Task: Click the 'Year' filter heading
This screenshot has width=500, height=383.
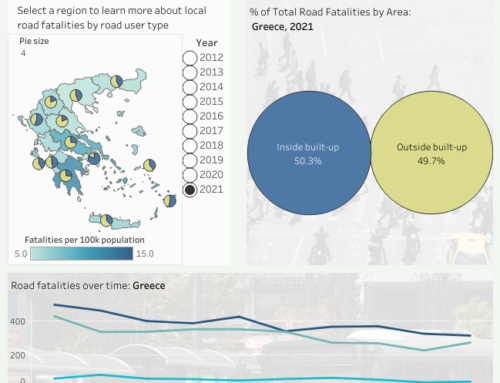Action: click(207, 43)
